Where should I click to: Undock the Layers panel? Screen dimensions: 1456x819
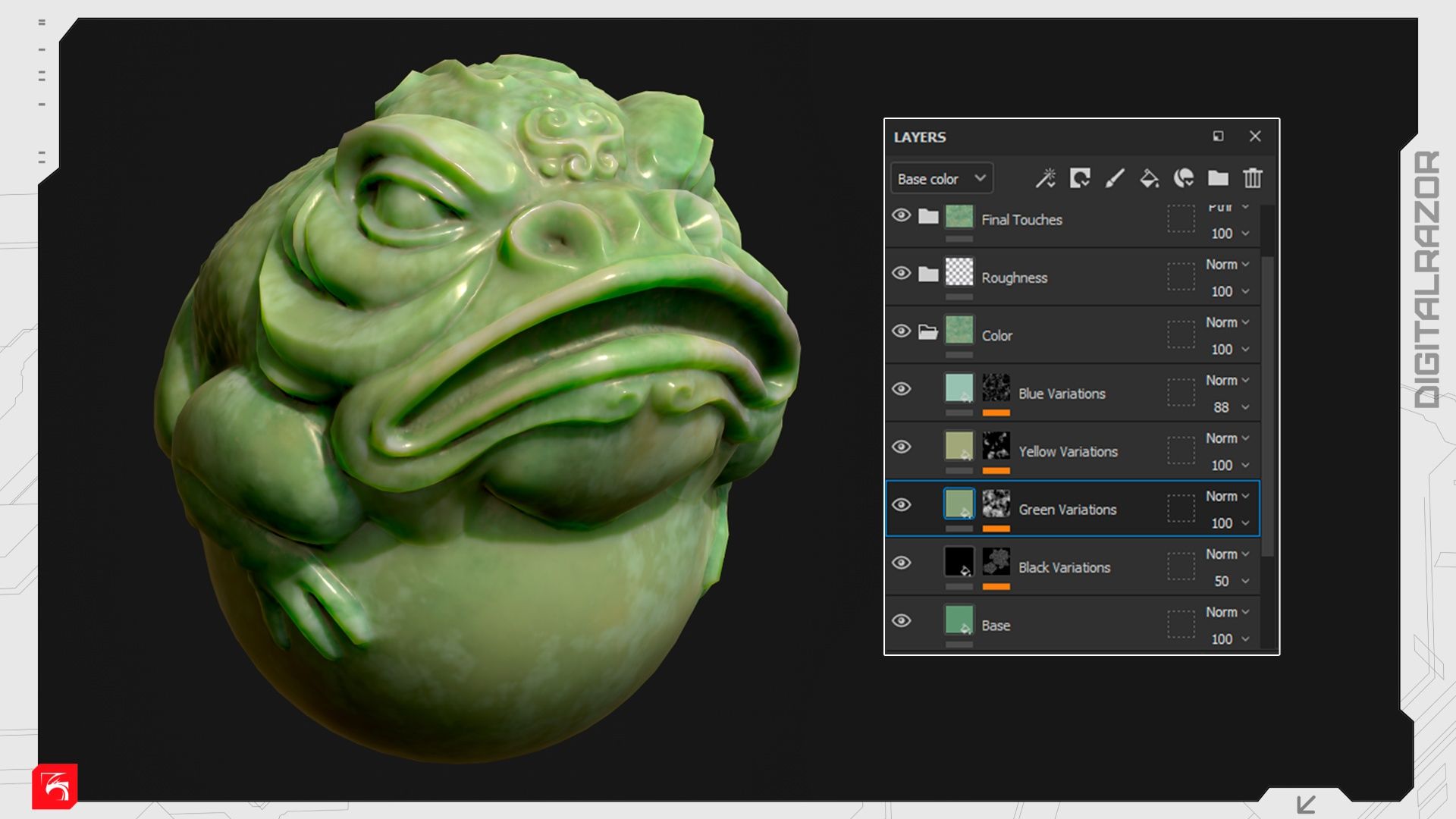pyautogui.click(x=1218, y=136)
